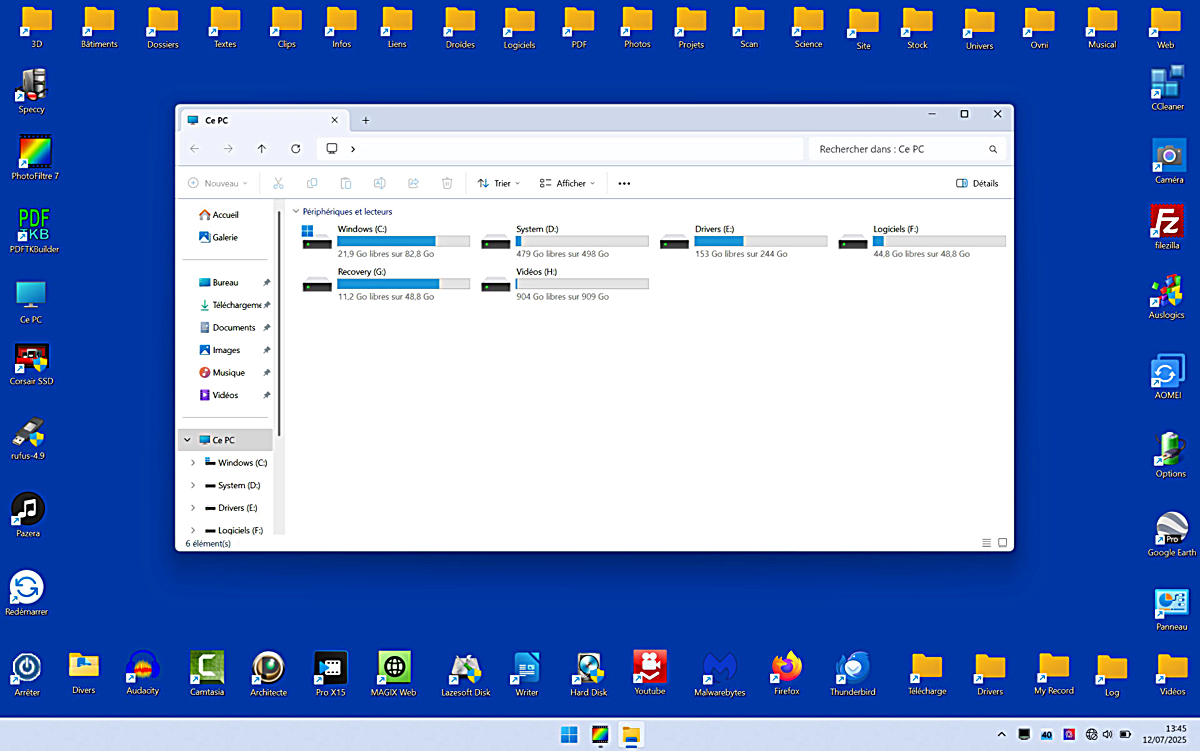This screenshot has width=1200, height=752.
Task: Click the Refresh button in Explorer
Action: click(x=295, y=149)
